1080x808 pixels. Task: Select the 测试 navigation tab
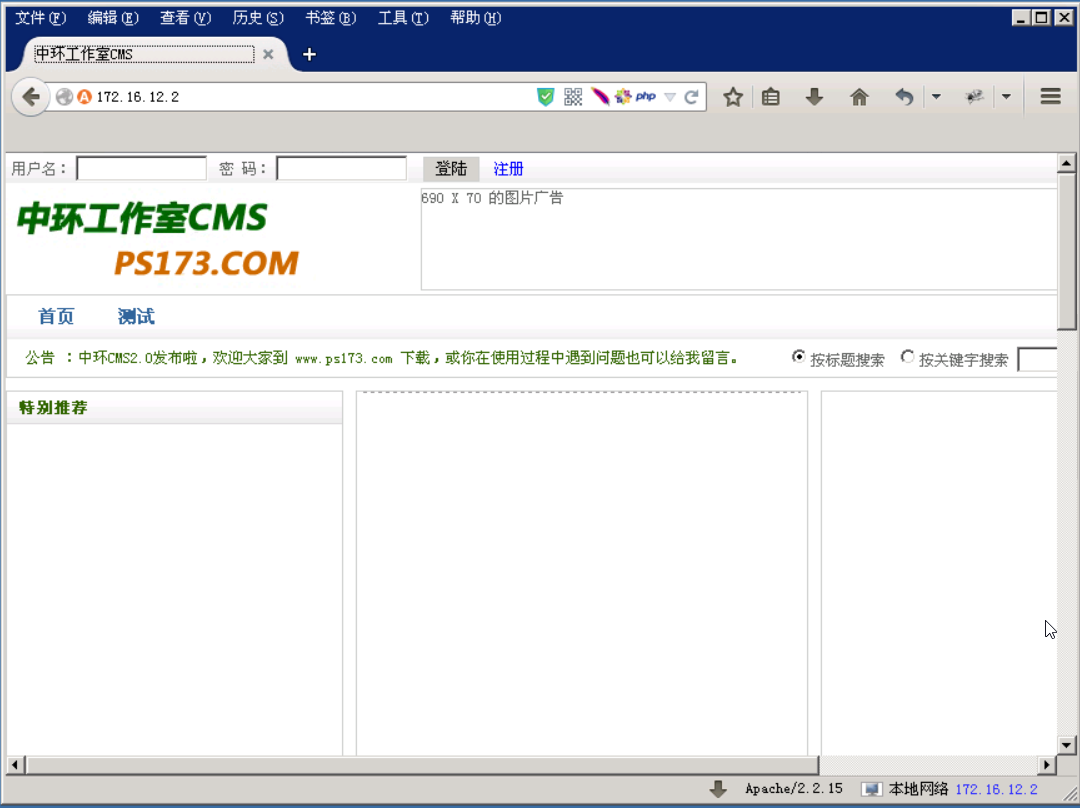[x=135, y=316]
